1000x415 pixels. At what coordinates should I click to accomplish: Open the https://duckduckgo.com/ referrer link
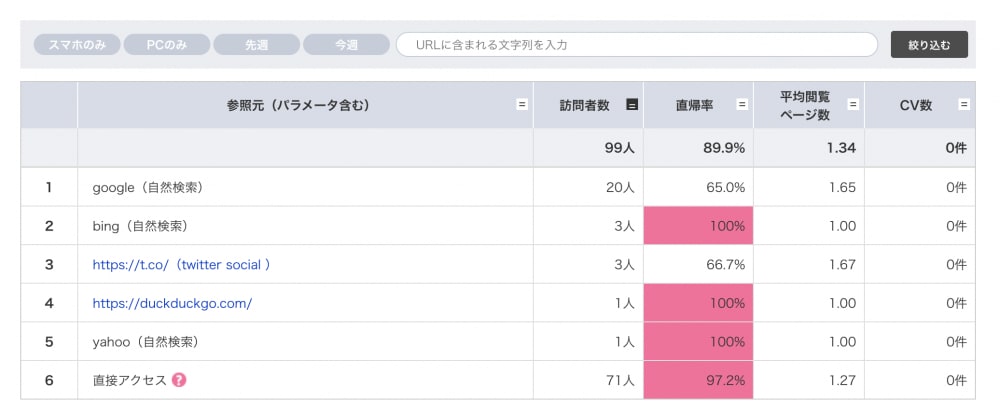tap(172, 303)
